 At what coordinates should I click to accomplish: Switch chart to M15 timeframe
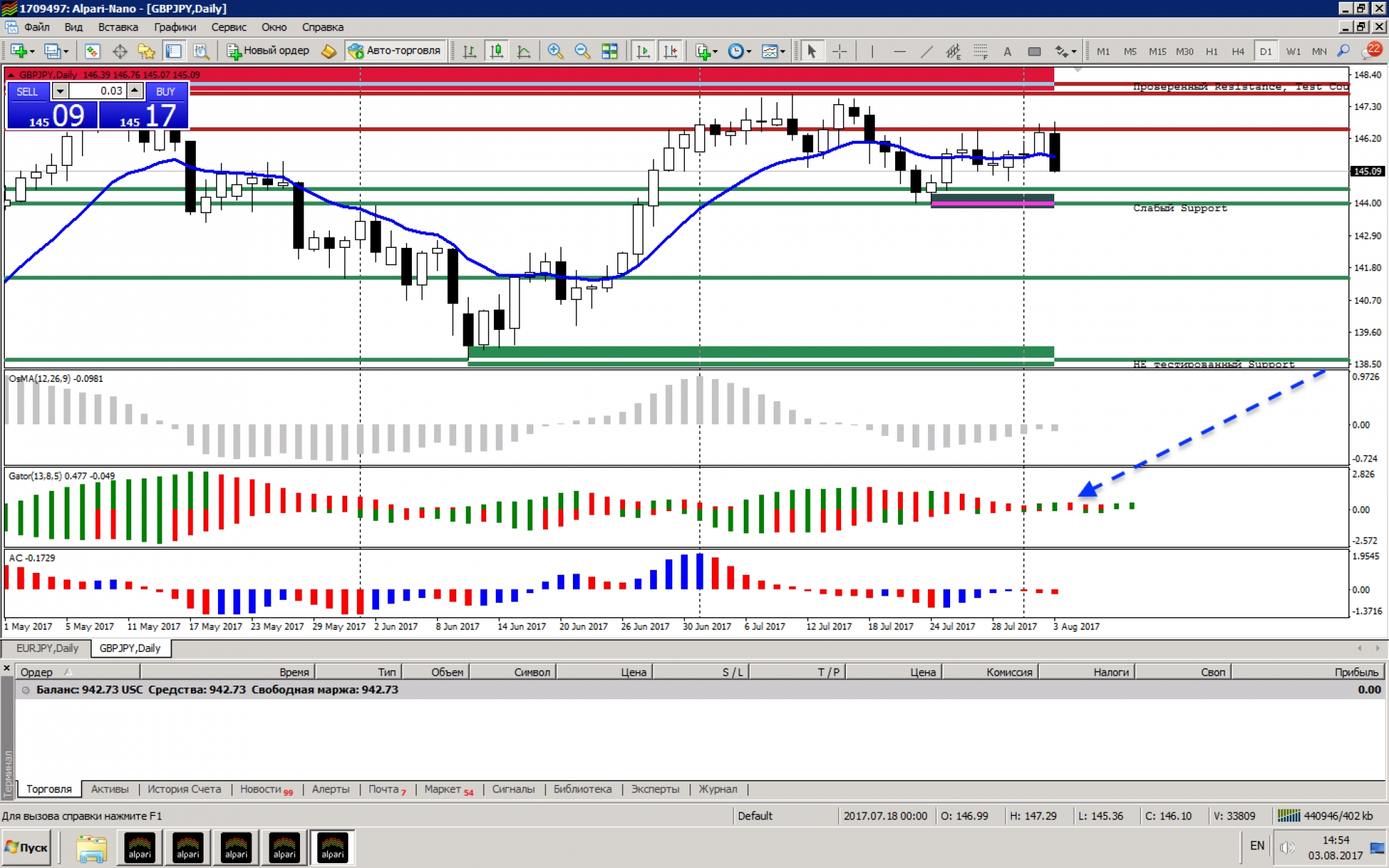pos(1157,51)
